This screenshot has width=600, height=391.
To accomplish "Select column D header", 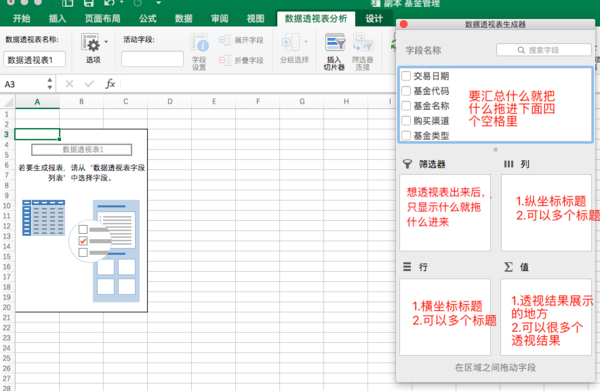I will [x=170, y=101].
